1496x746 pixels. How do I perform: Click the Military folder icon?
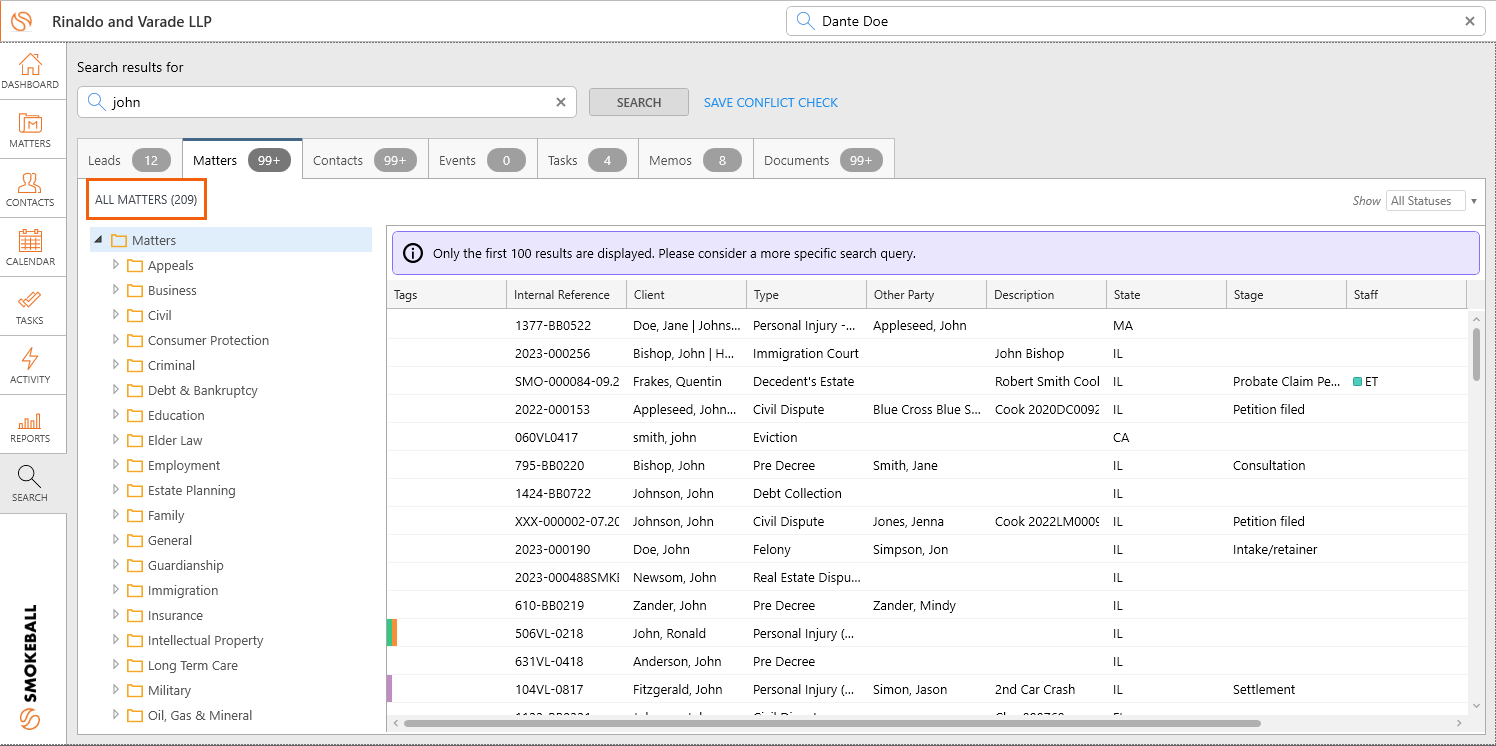pos(135,690)
